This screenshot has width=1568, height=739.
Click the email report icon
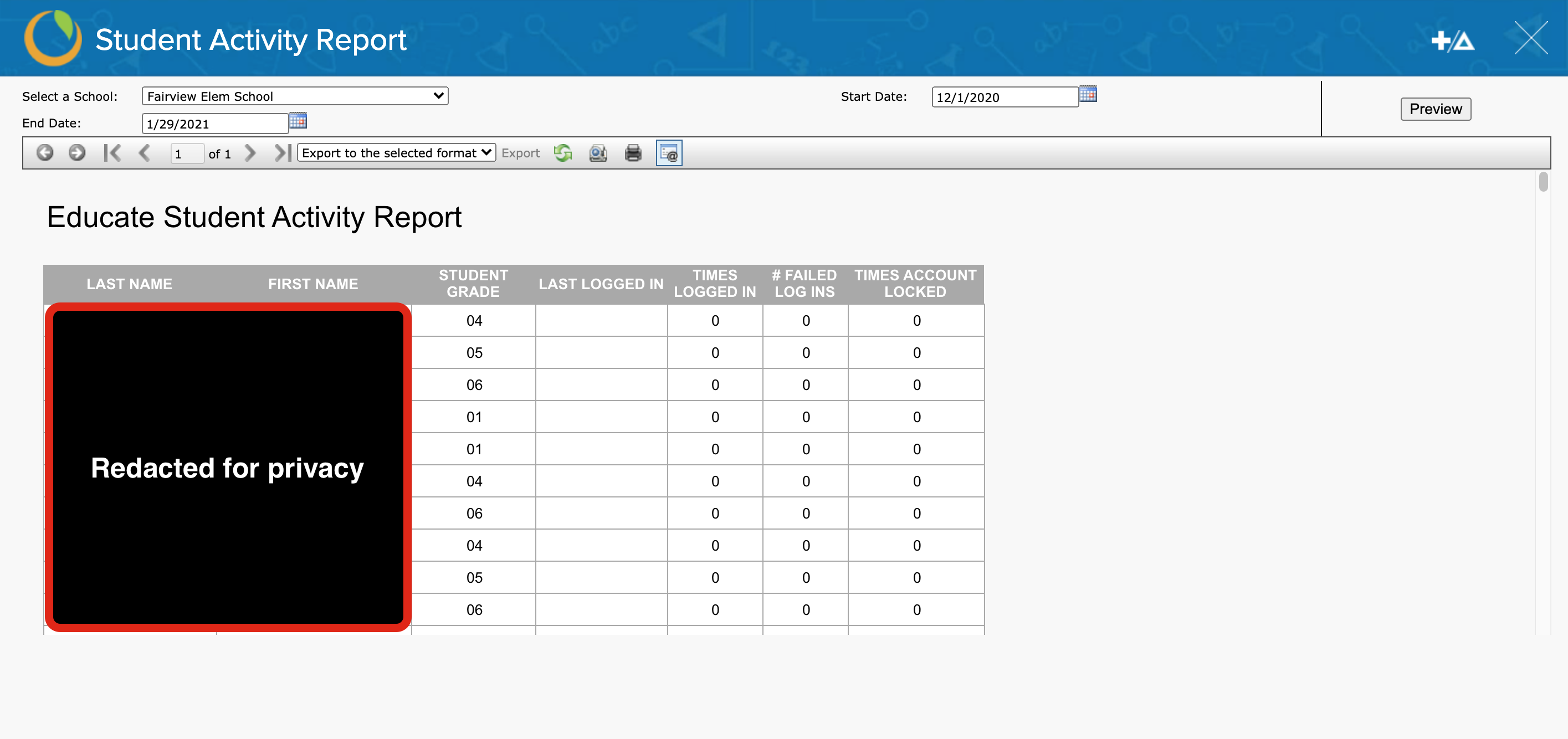(x=668, y=153)
